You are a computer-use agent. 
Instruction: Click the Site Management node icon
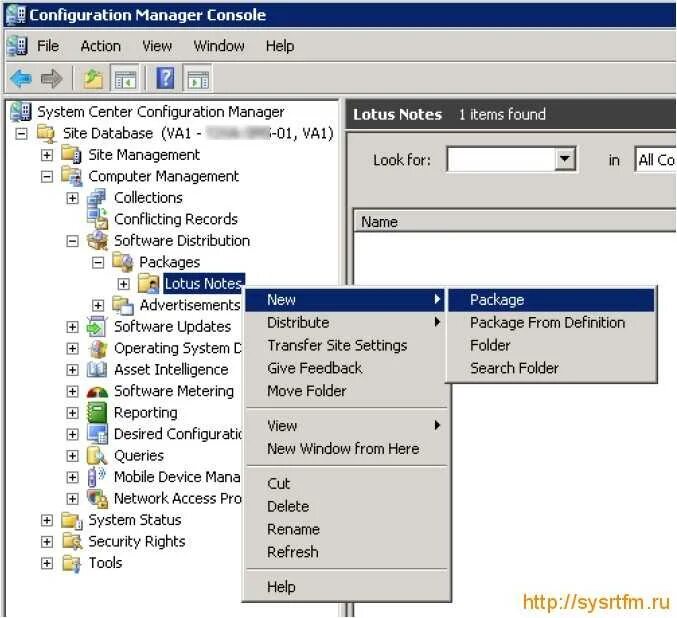pyautogui.click(x=71, y=155)
